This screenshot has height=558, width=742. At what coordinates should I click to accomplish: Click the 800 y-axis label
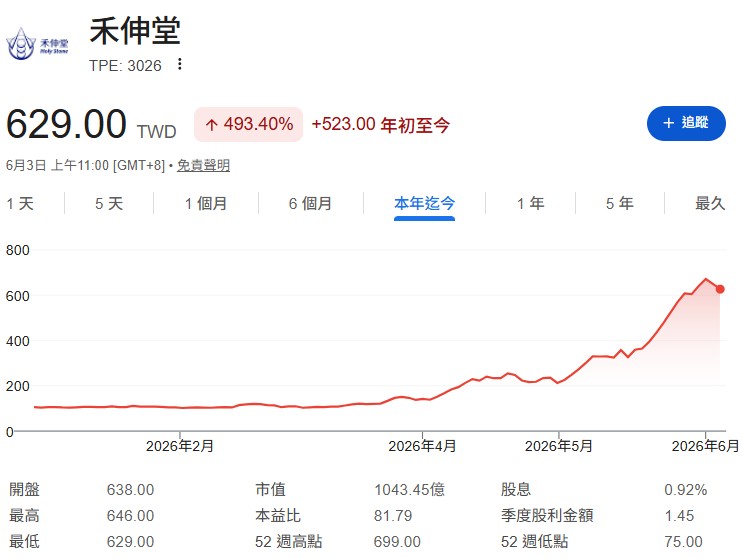(x=18, y=250)
